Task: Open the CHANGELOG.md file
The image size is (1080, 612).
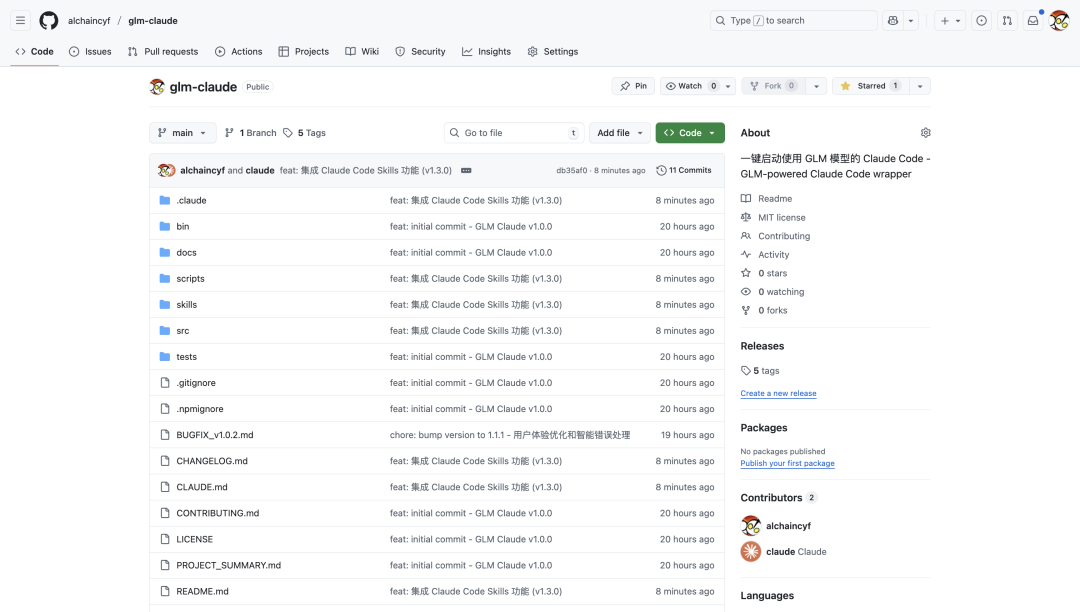Action: pyautogui.click(x=211, y=461)
